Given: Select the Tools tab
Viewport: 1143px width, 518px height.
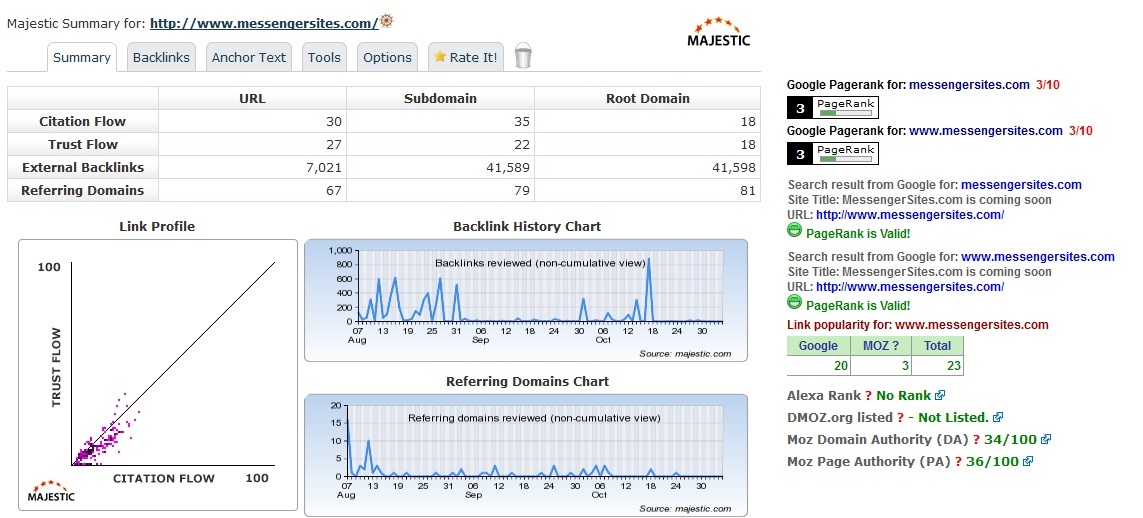Looking at the screenshot, I should pos(324,58).
